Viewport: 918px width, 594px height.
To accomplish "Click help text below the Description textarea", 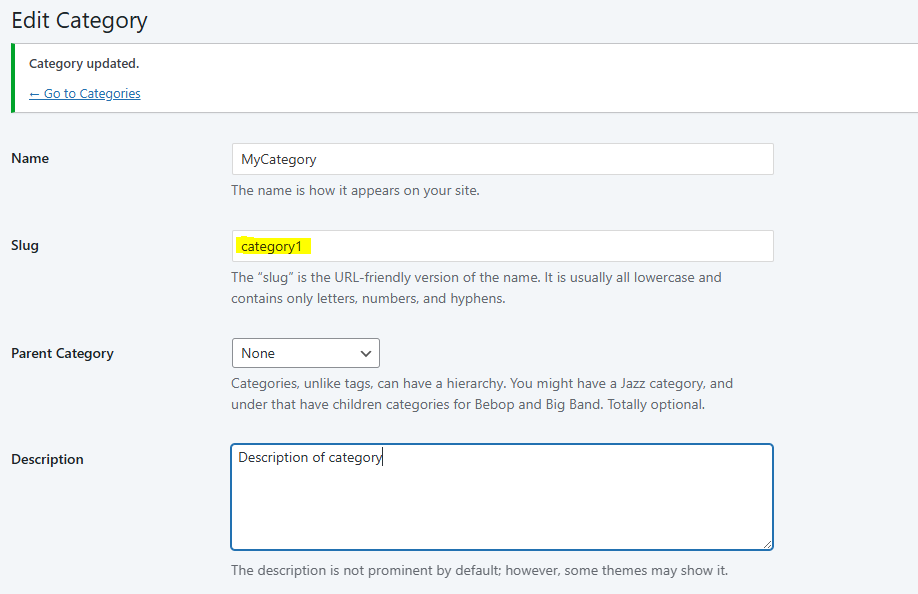I will click(x=479, y=571).
